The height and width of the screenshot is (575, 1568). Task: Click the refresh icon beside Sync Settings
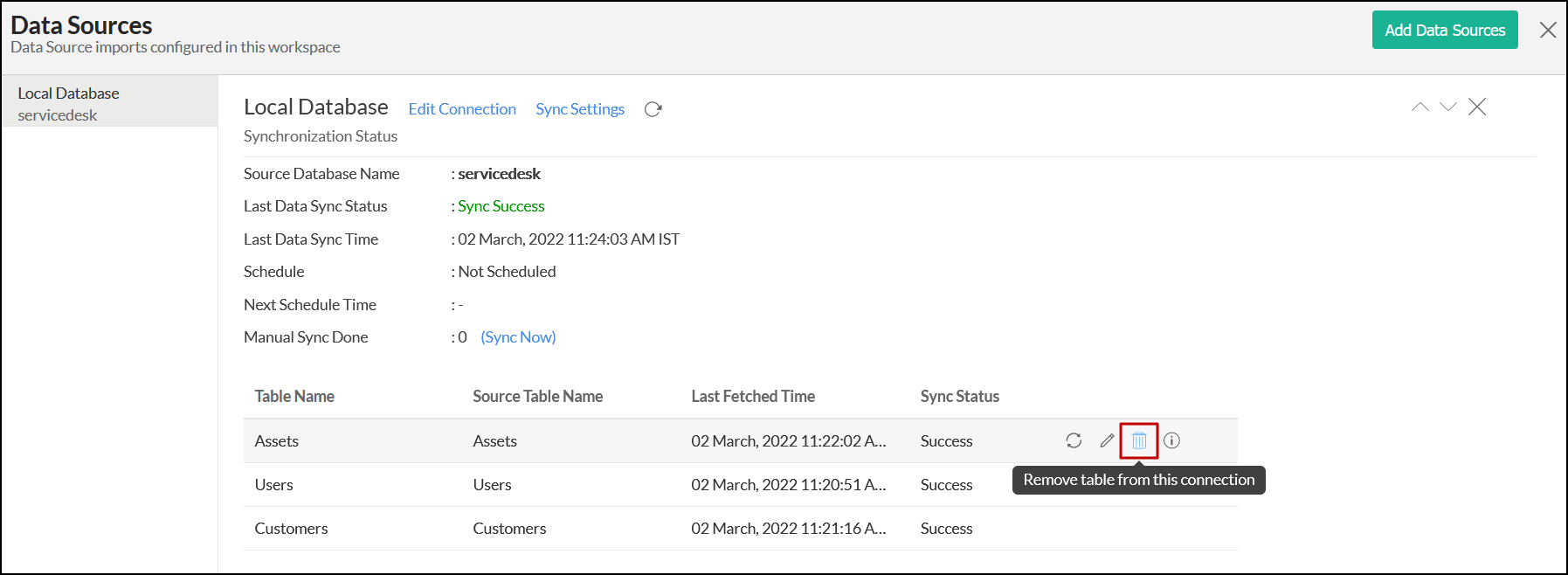pos(653,109)
